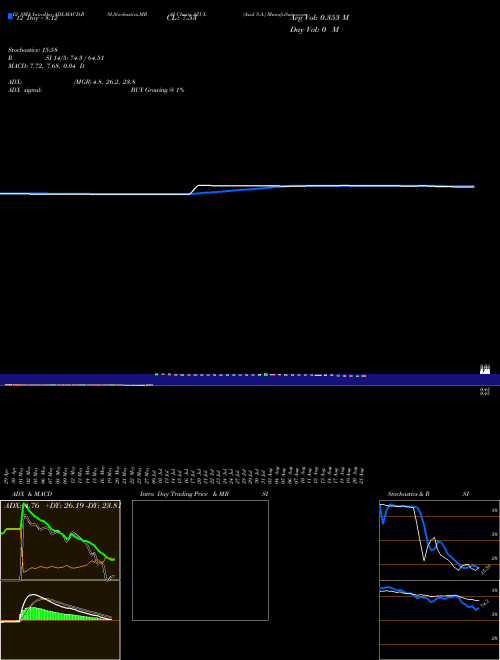Click the 'Day Vol: 0 M' text

pyautogui.click(x=314, y=30)
